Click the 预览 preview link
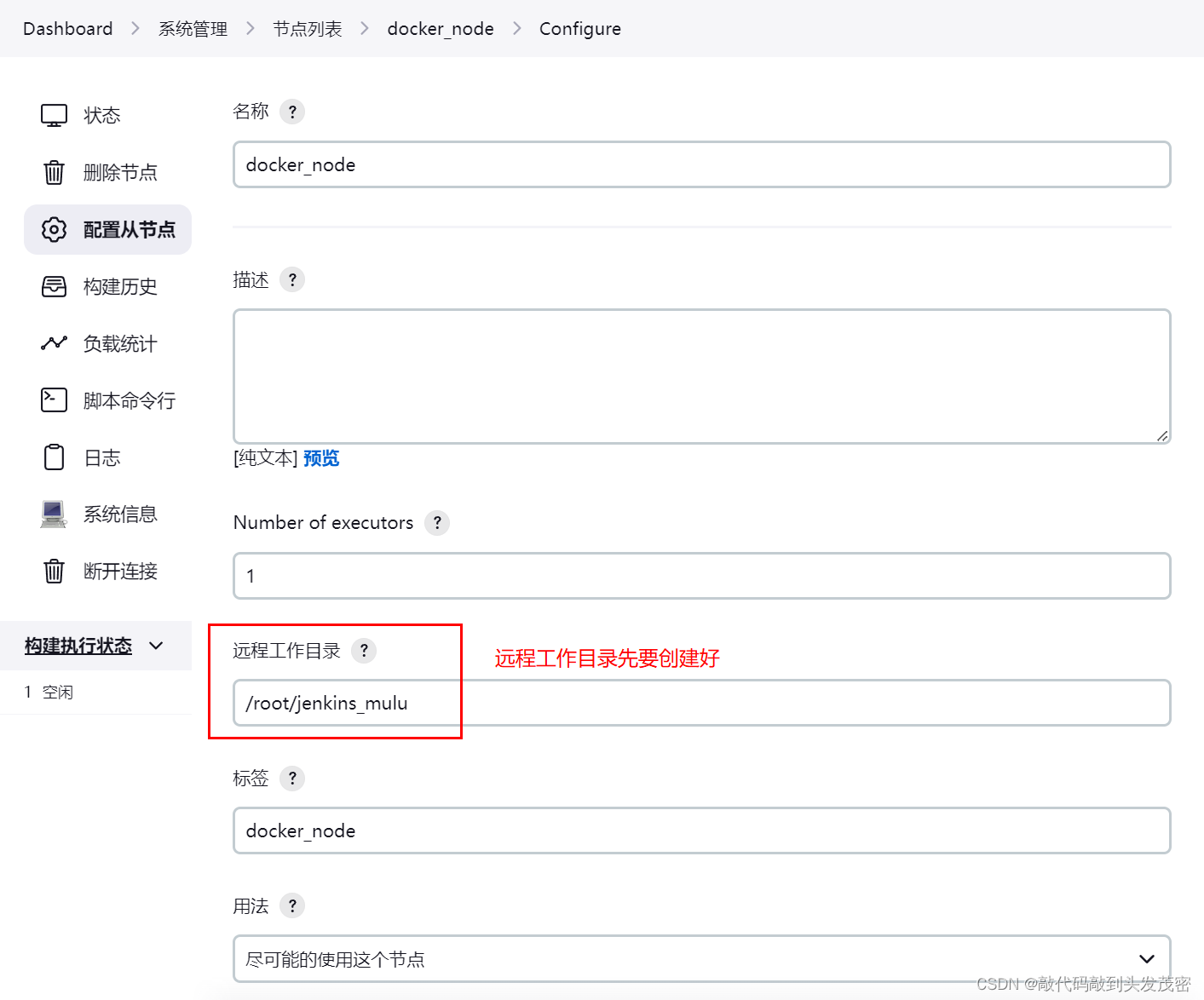Image resolution: width=1204 pixels, height=1000 pixels. (321, 458)
